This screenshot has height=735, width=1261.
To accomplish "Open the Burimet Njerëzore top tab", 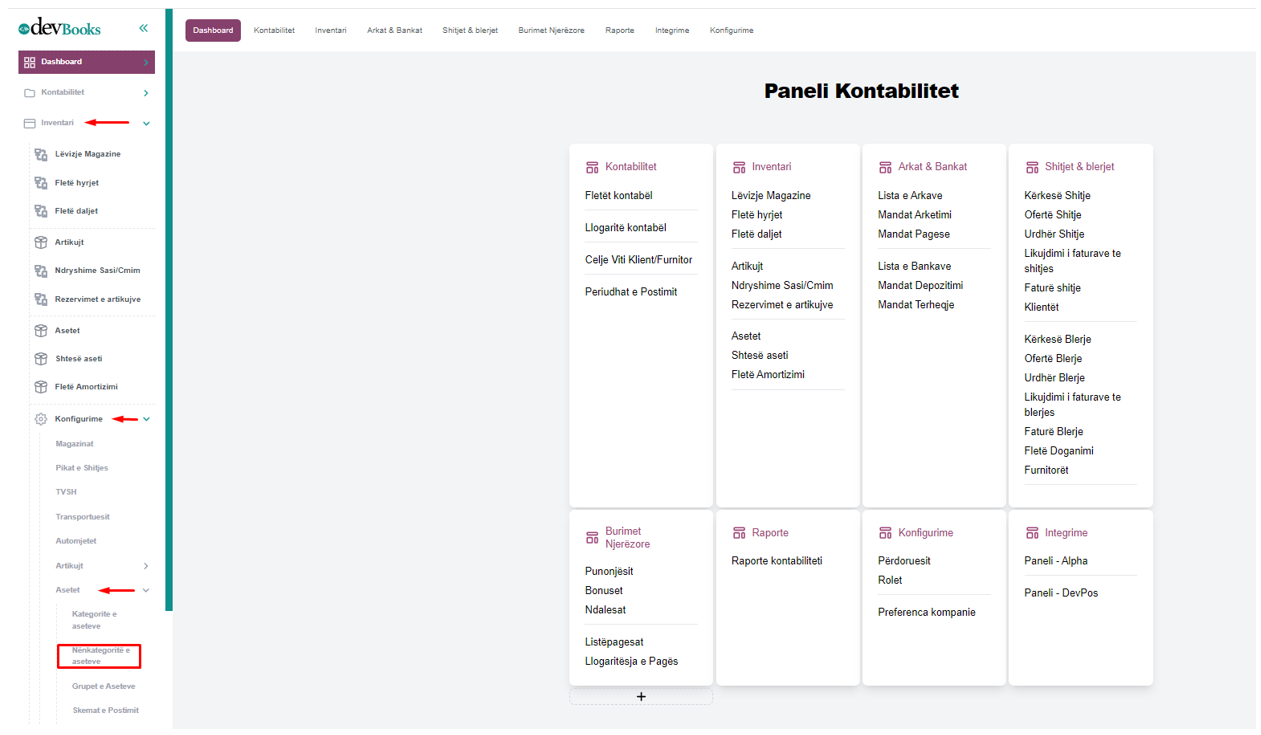I will [551, 30].
